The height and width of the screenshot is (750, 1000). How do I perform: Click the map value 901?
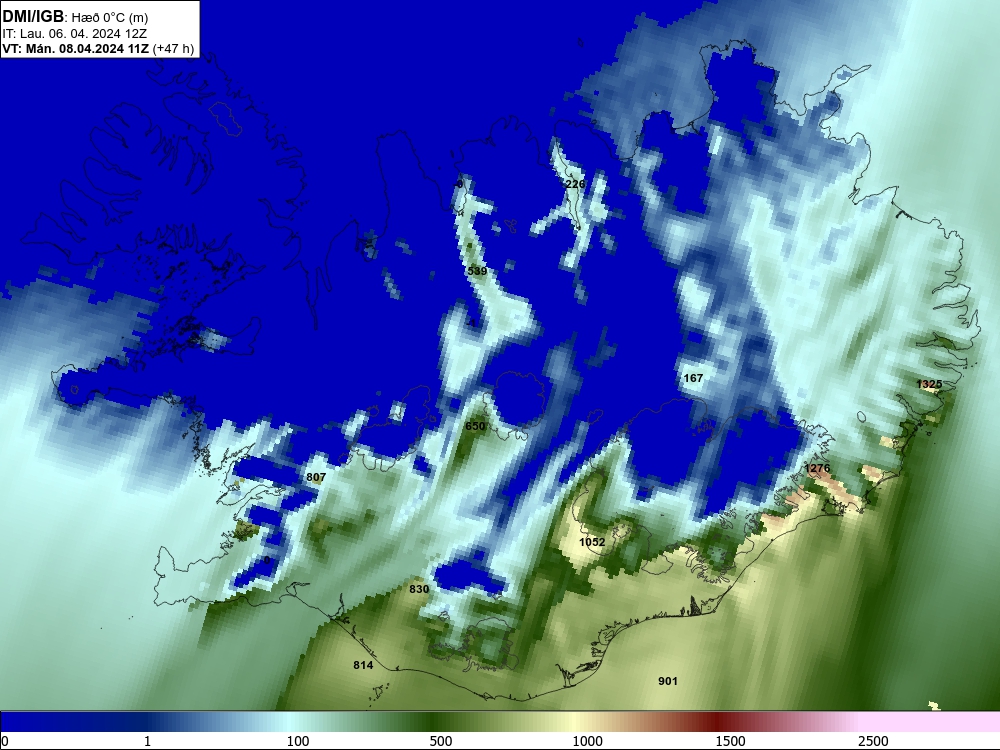tap(668, 681)
